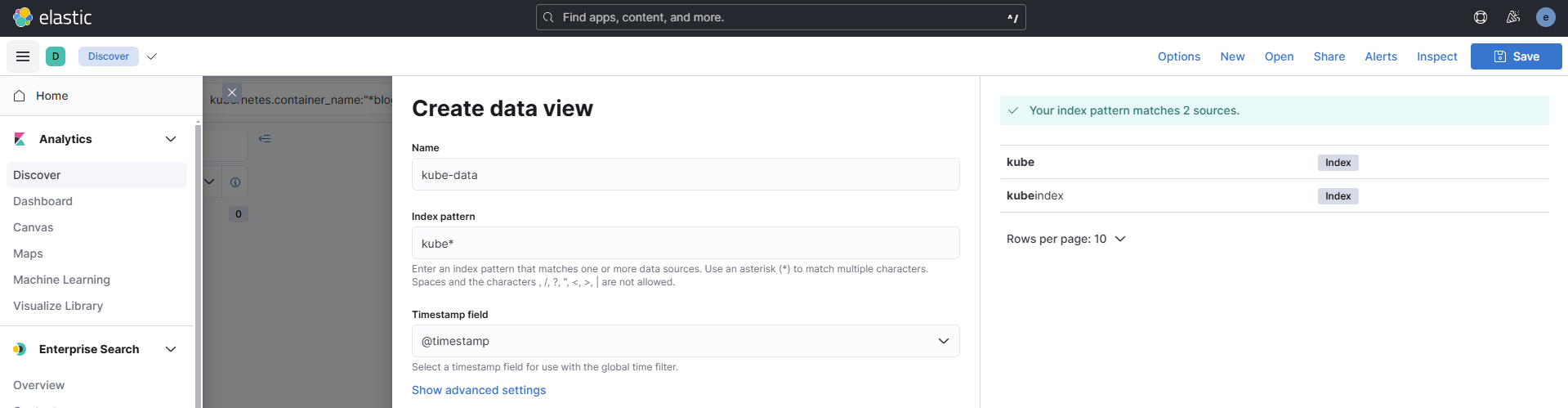Viewport: 1568px width, 408px height.
Task: Close the Create data view flyout
Action: (x=232, y=92)
